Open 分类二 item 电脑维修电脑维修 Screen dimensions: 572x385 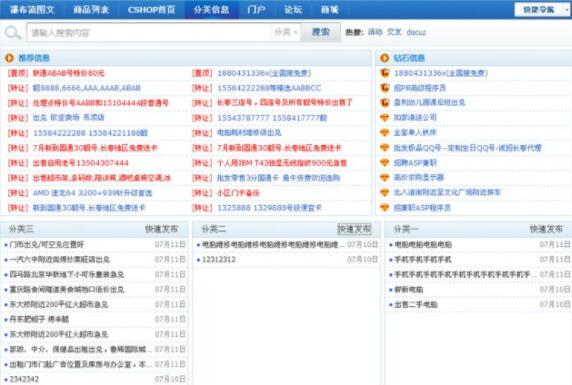point(273,245)
